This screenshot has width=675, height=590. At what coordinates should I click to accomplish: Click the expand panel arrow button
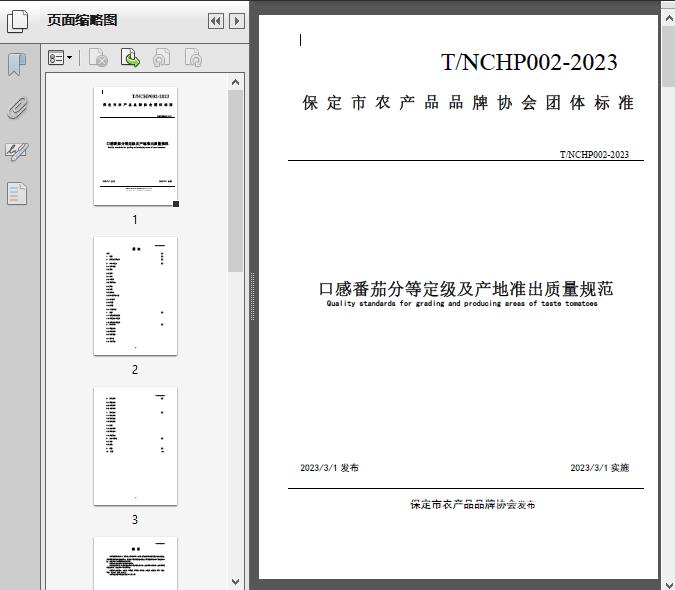[237, 21]
